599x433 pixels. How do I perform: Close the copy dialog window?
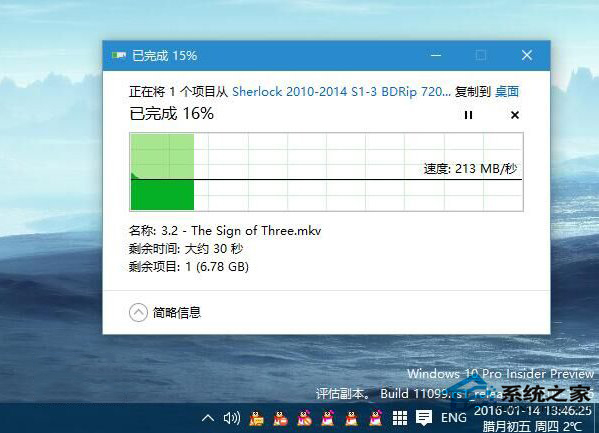tap(527, 55)
